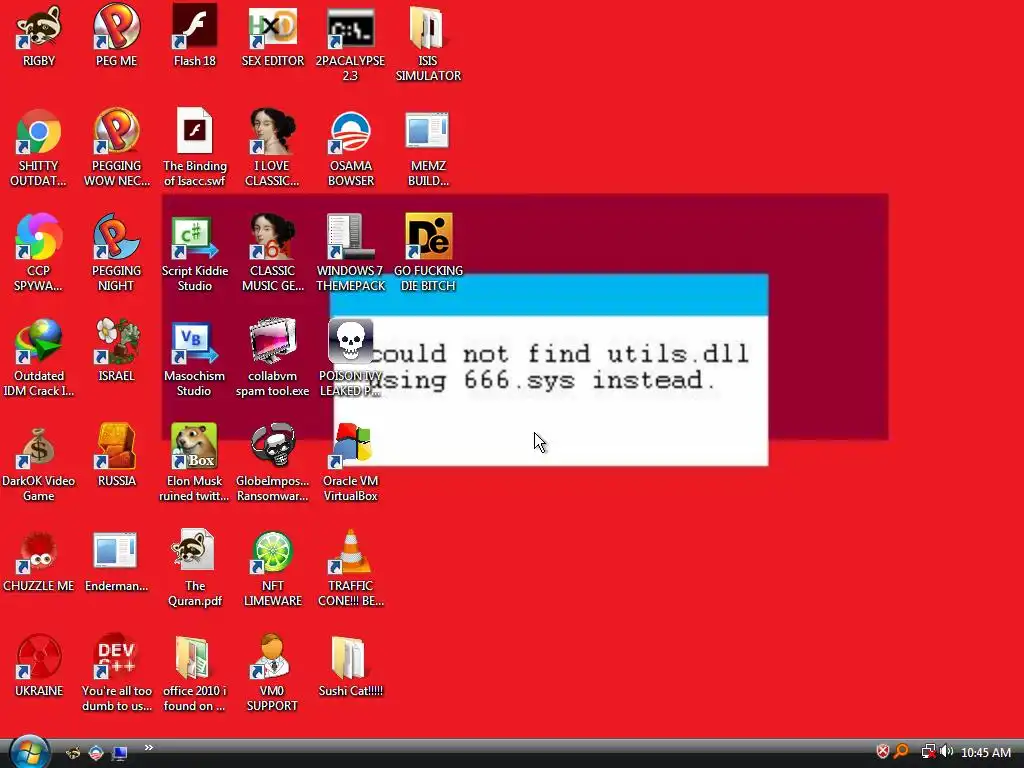Open the HxD hex editor shortcut
Screen dimensions: 1024x768
tap(272, 27)
